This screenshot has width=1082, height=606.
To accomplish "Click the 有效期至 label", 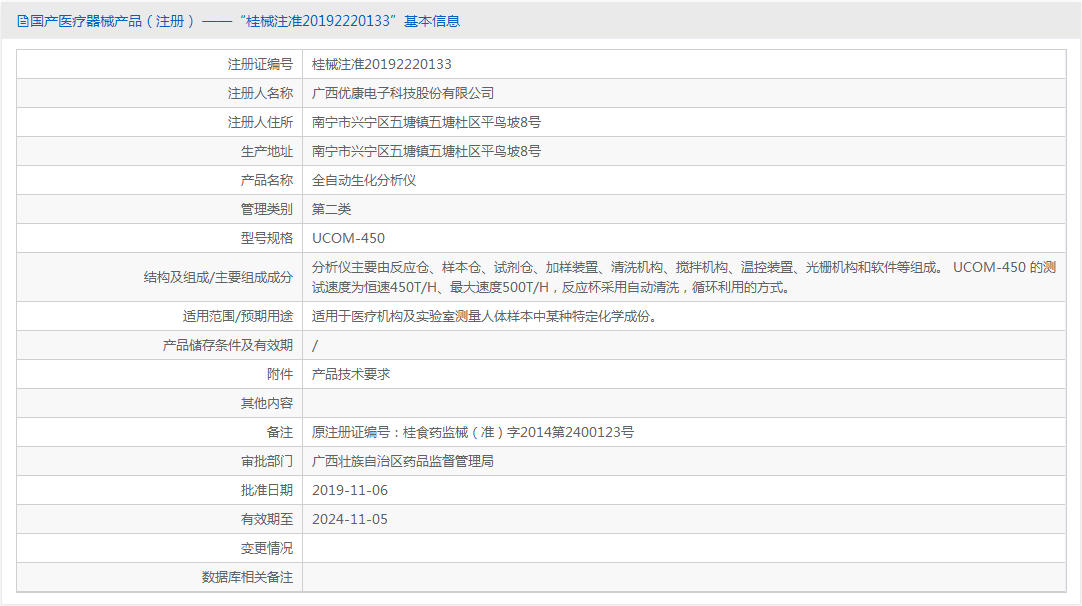I will pos(266,519).
